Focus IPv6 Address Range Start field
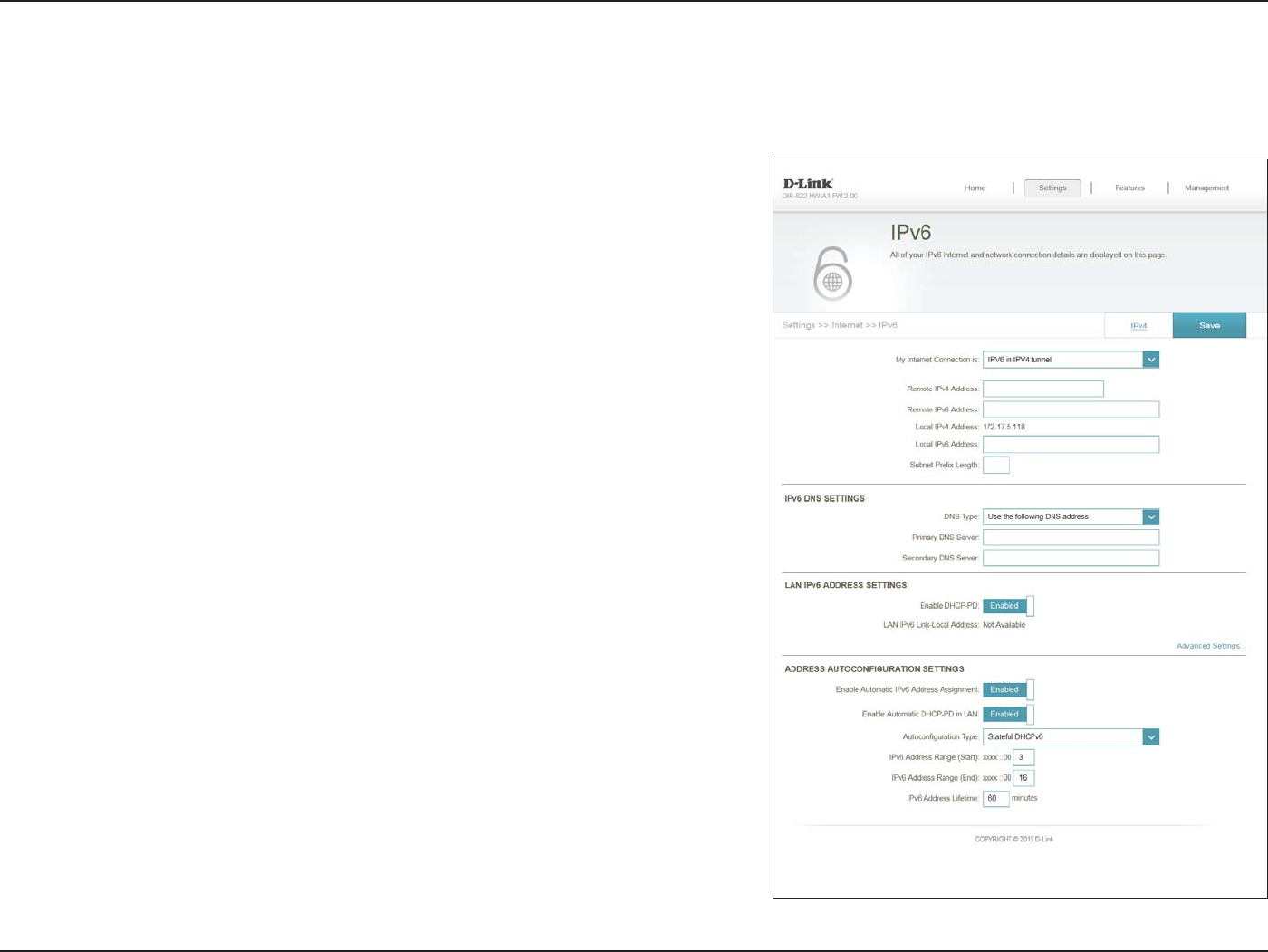The image size is (1268, 952). (1023, 757)
